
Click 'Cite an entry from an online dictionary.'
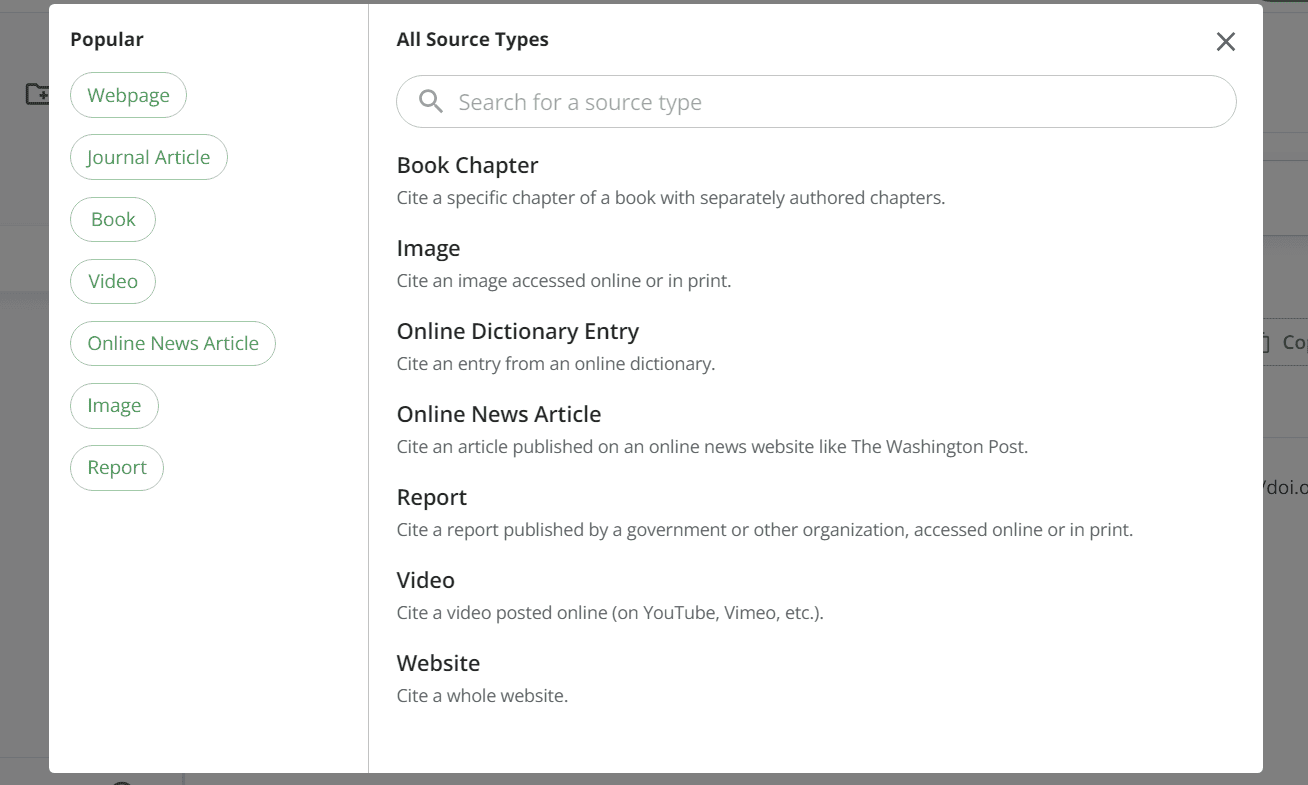[x=556, y=363]
